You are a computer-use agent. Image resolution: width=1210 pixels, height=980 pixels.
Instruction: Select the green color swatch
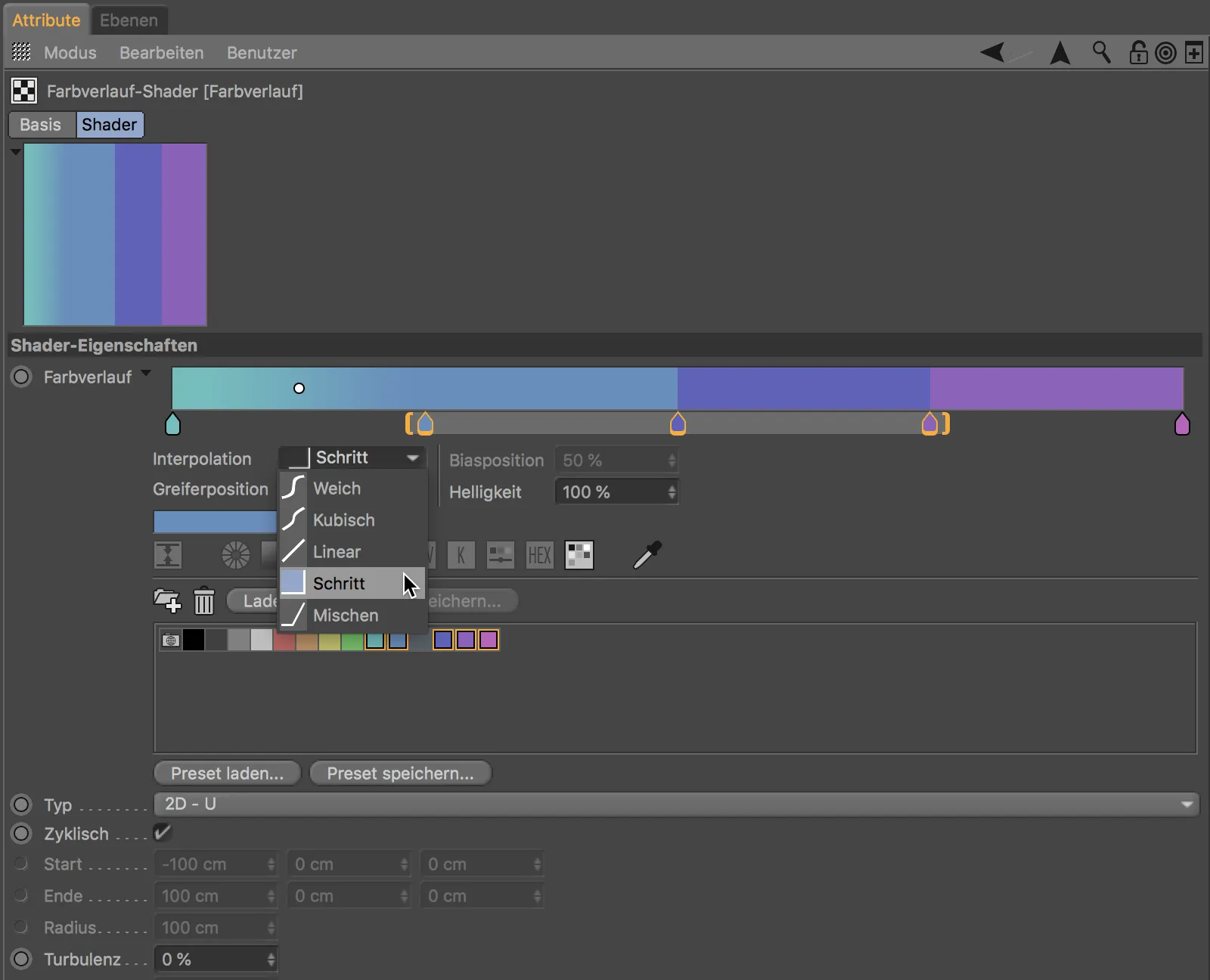(x=352, y=640)
